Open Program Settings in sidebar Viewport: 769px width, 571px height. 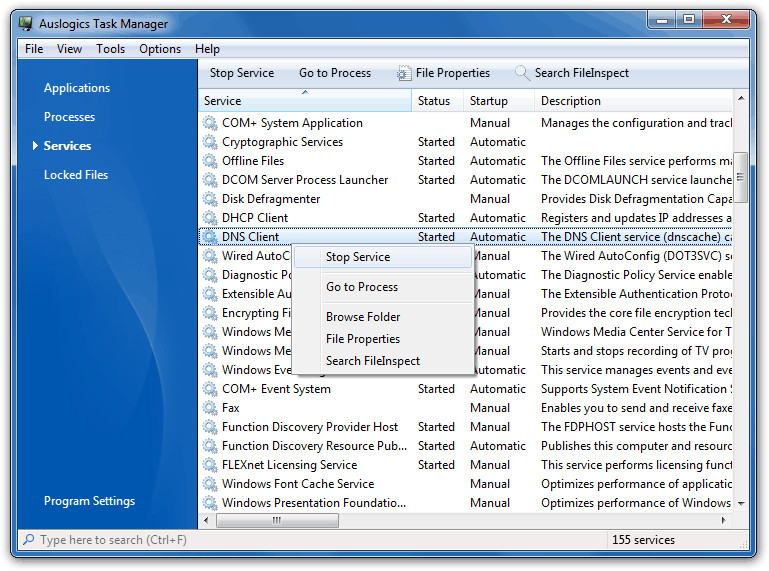(x=89, y=501)
